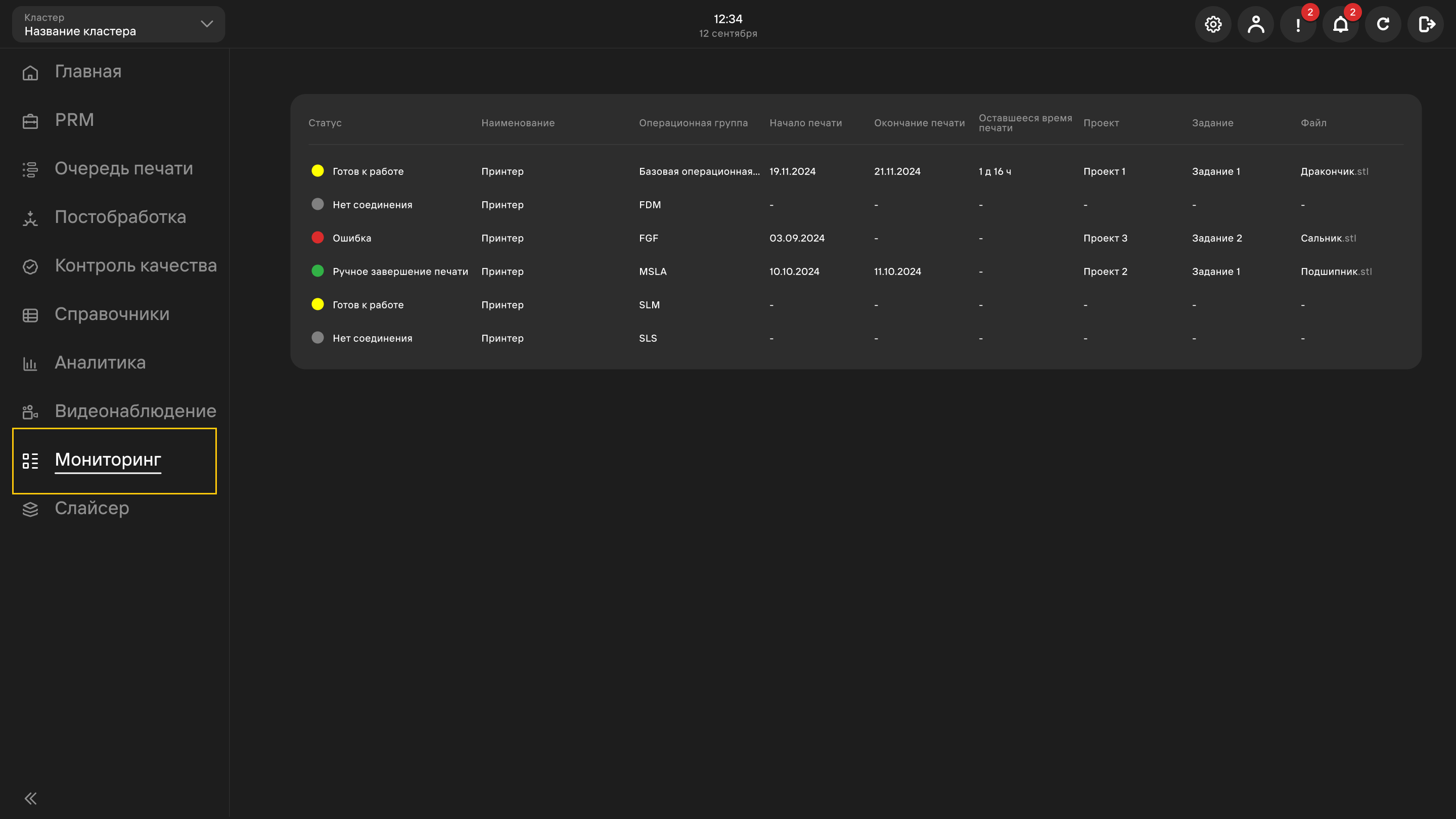Click the chart icon beside Аналитика

click(x=30, y=363)
